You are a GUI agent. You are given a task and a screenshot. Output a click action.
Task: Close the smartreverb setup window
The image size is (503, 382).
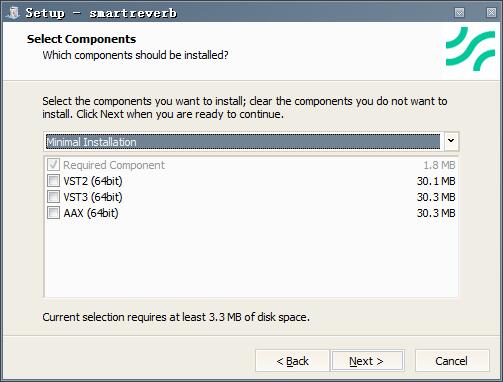click(491, 13)
